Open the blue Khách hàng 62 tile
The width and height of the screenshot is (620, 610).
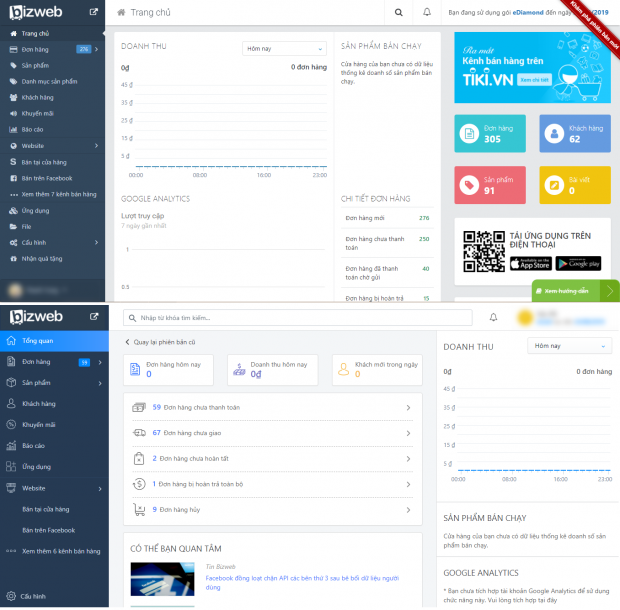point(578,134)
